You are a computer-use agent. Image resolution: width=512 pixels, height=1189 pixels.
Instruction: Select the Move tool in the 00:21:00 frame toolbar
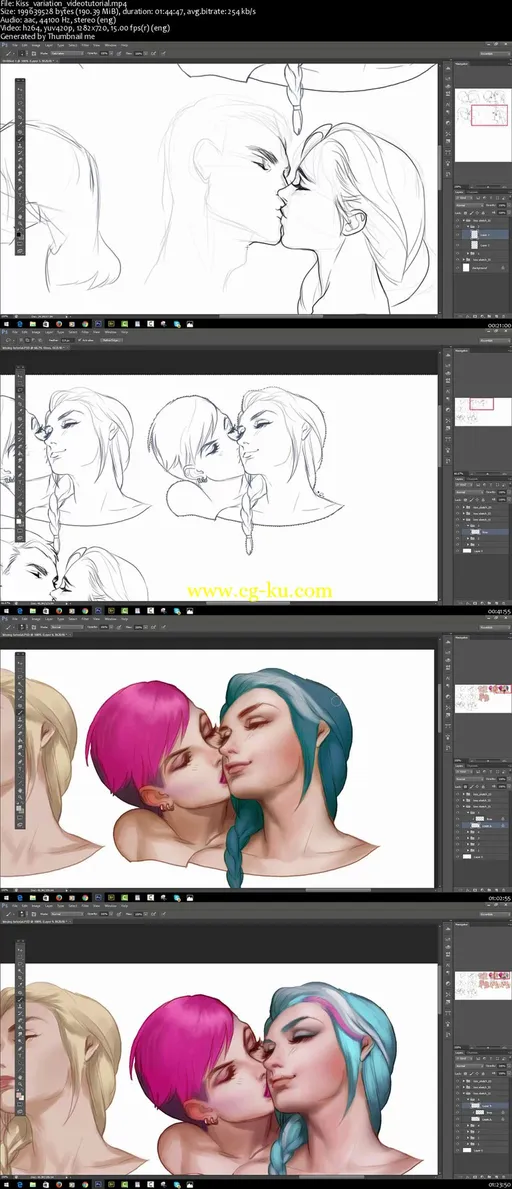tap(20, 89)
